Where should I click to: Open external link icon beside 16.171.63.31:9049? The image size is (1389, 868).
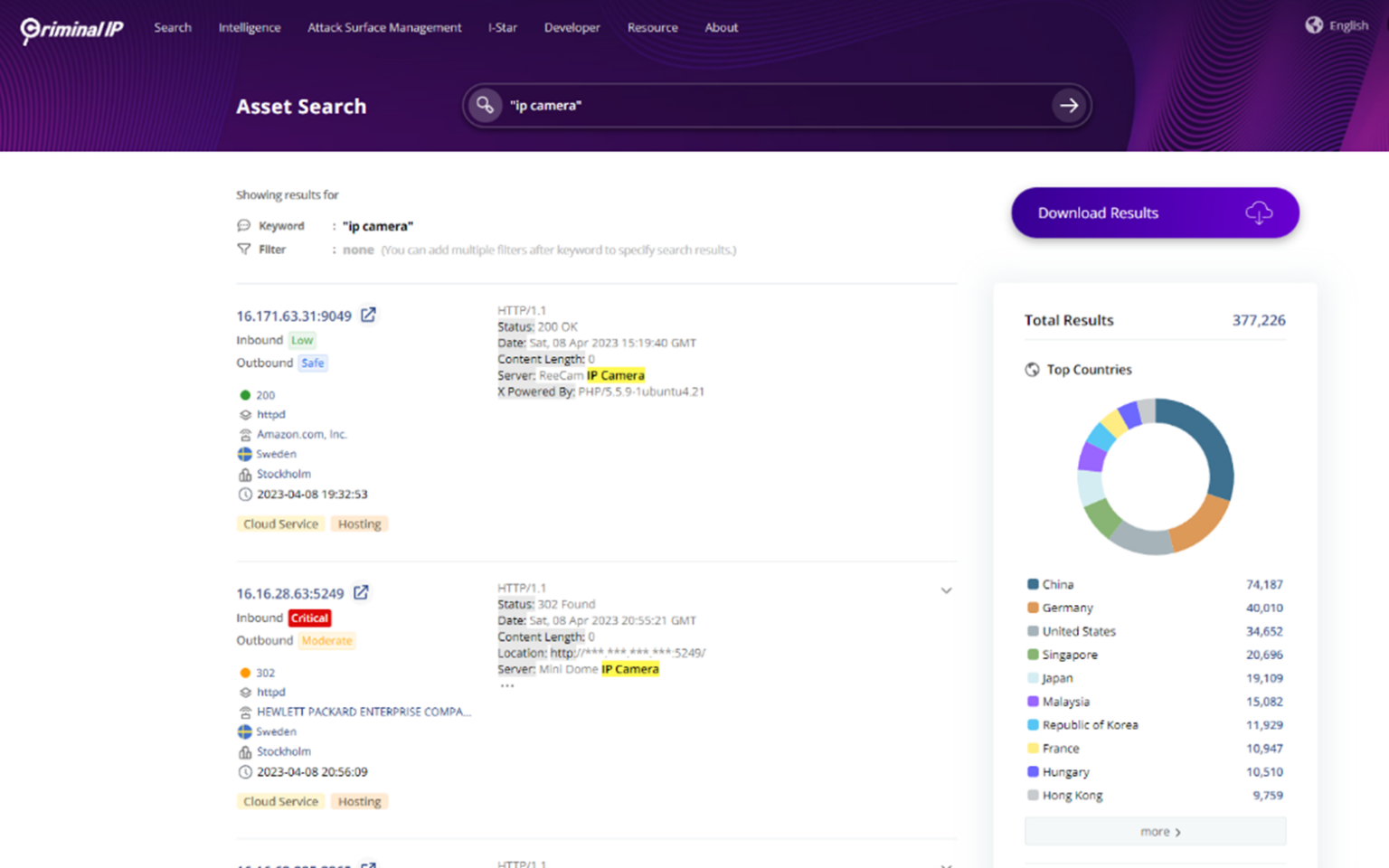tap(368, 315)
